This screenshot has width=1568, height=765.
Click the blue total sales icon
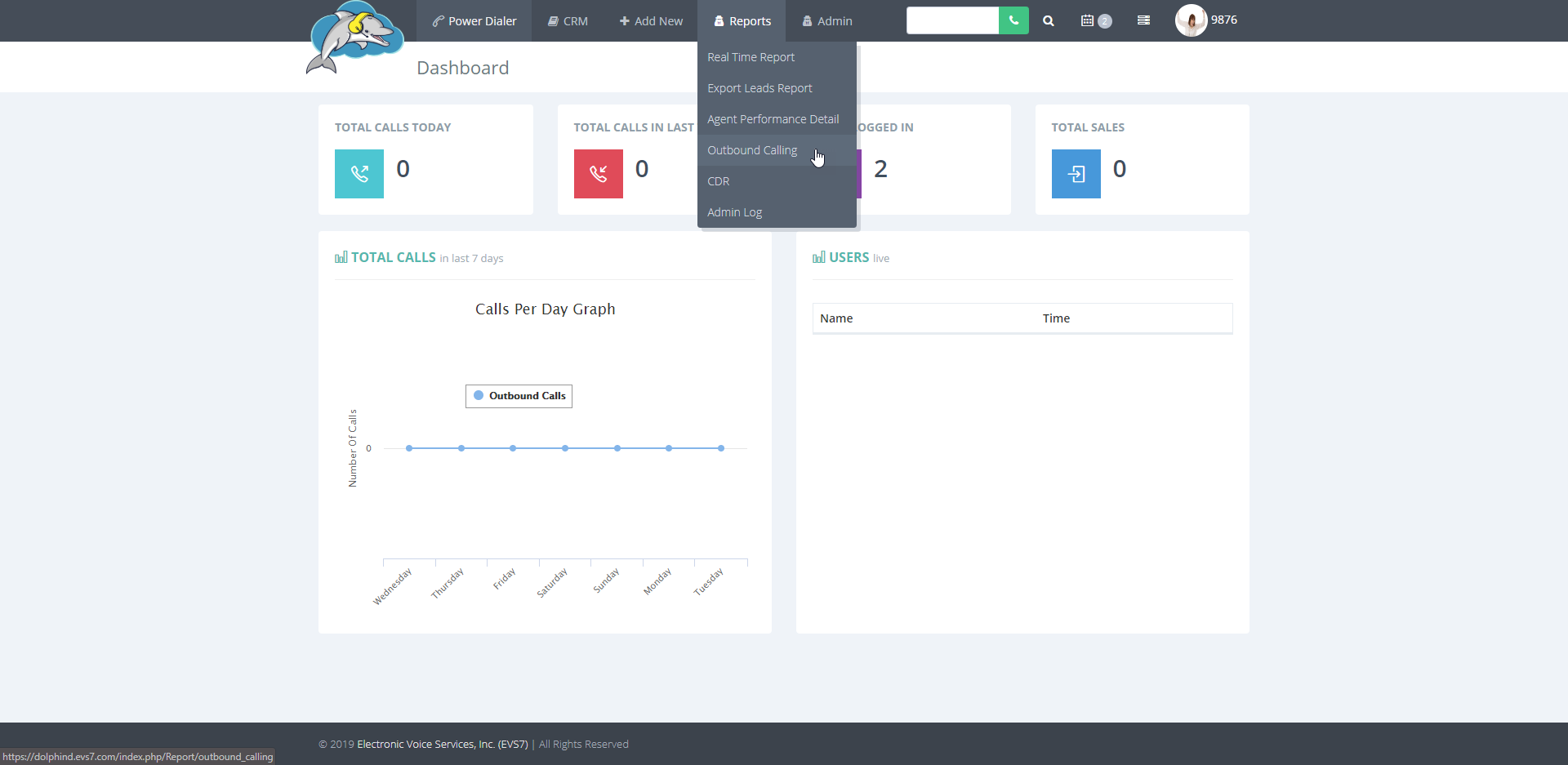(1076, 174)
